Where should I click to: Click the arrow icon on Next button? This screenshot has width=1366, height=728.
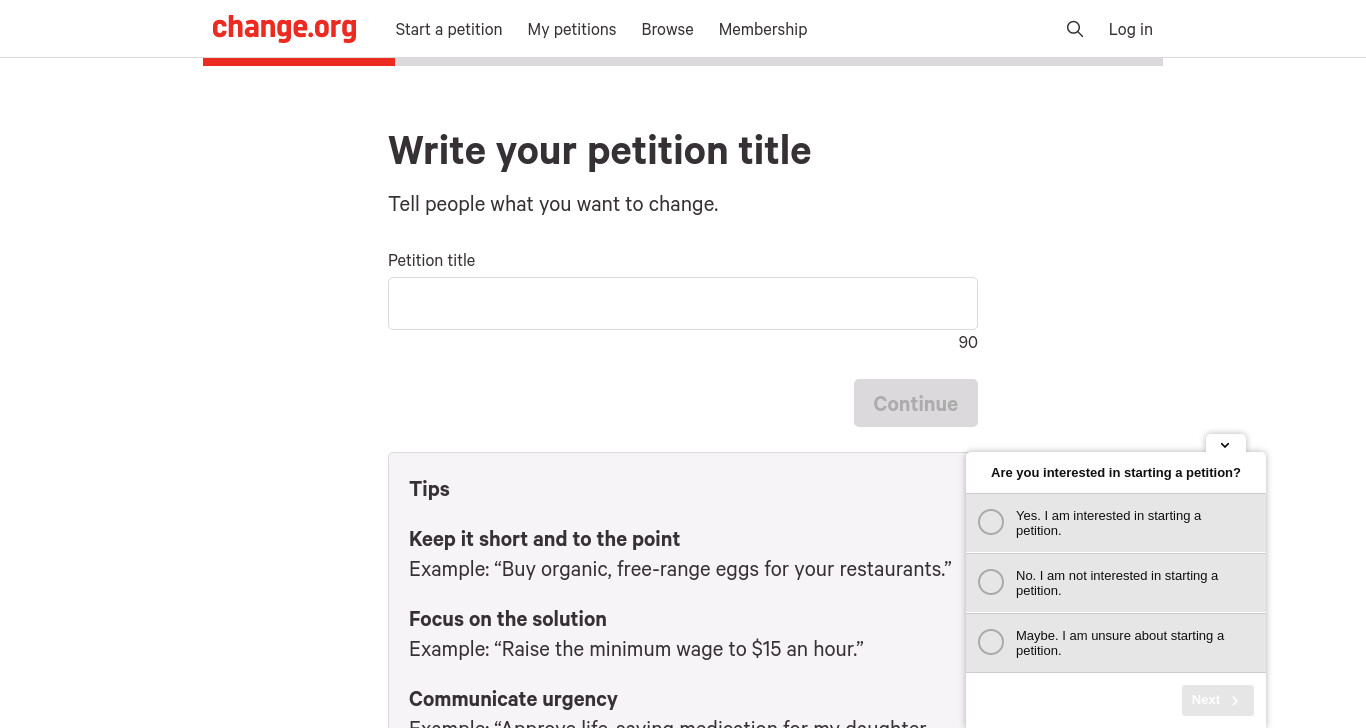tap(1235, 700)
